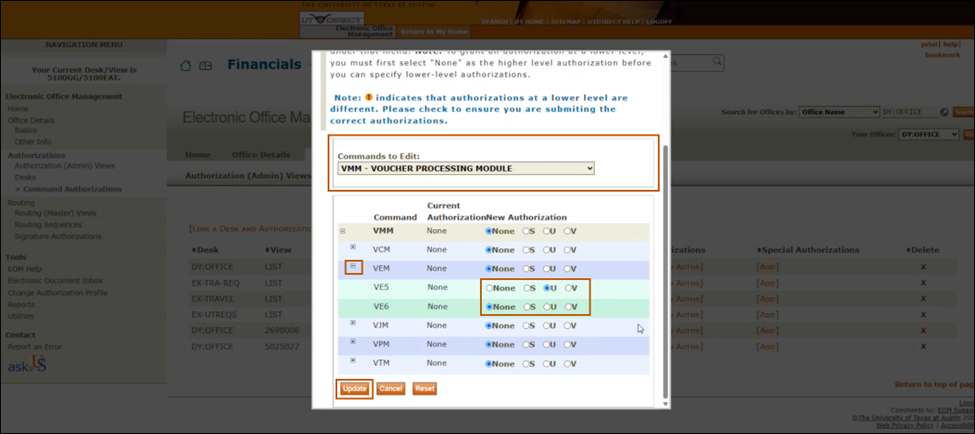Delete the EX-TRAVEL desk row
Screen dimensions: 975x434
point(923,298)
